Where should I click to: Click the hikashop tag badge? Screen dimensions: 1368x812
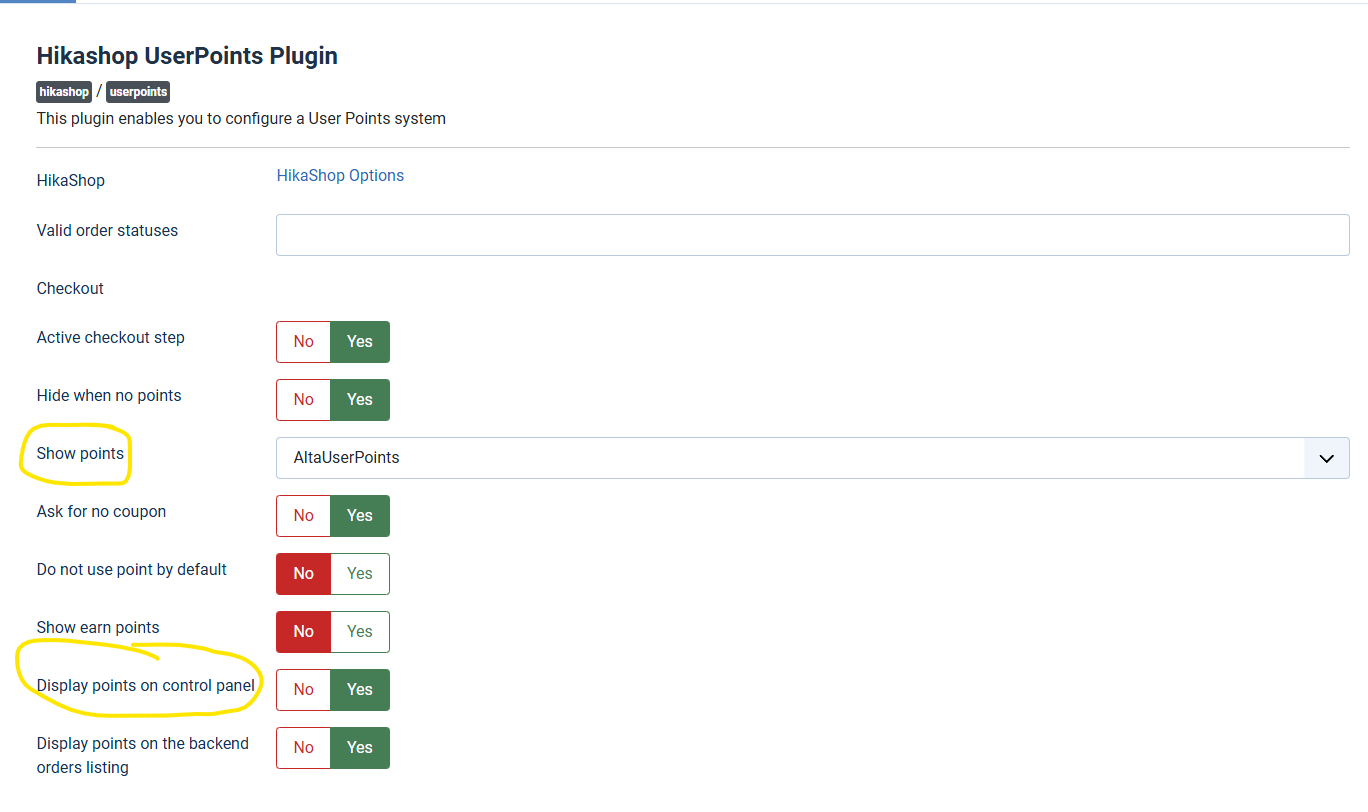pyautogui.click(x=64, y=92)
